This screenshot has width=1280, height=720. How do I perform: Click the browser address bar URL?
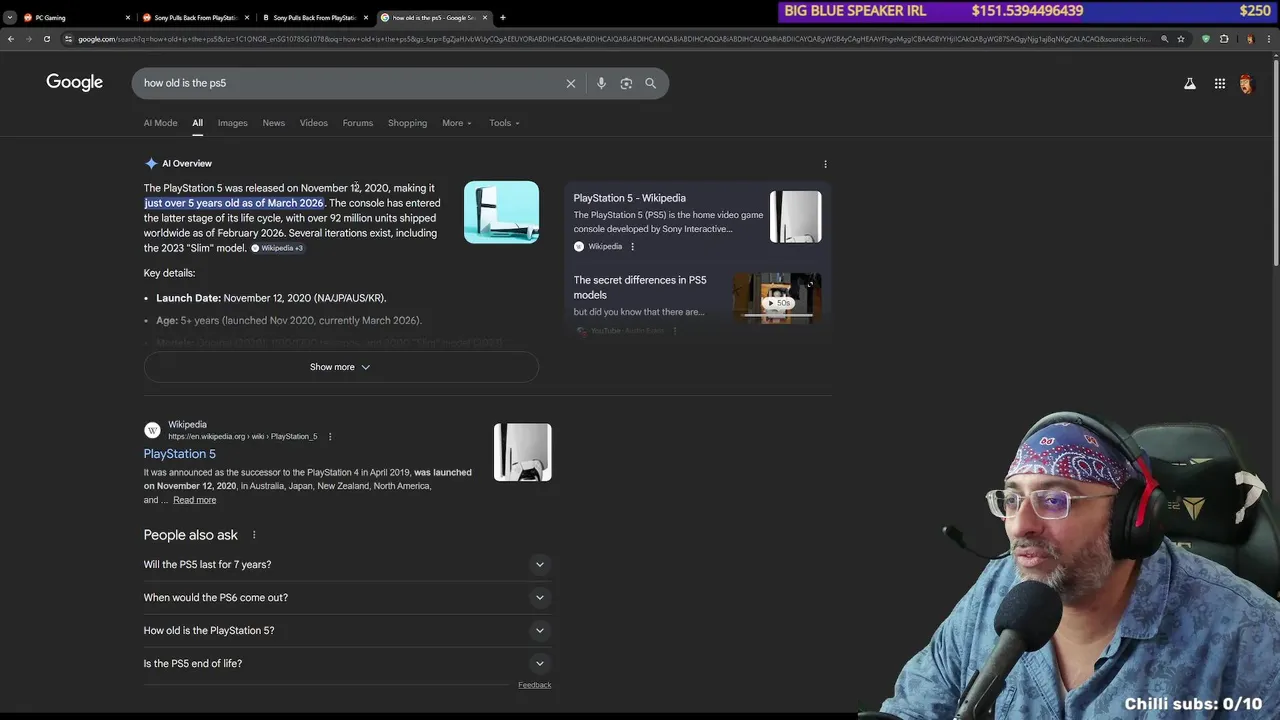[615, 39]
